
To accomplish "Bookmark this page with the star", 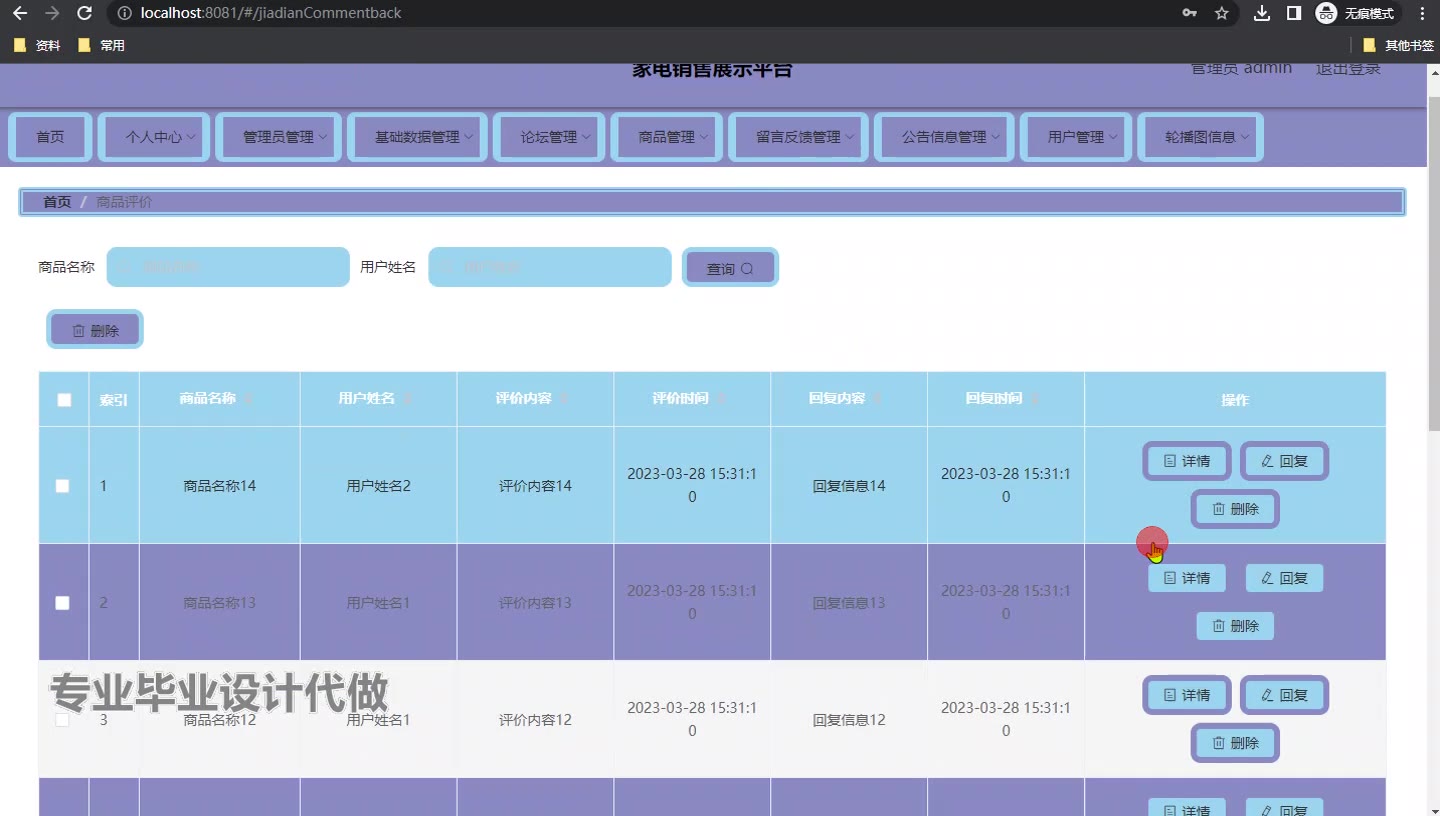I will pos(1221,13).
